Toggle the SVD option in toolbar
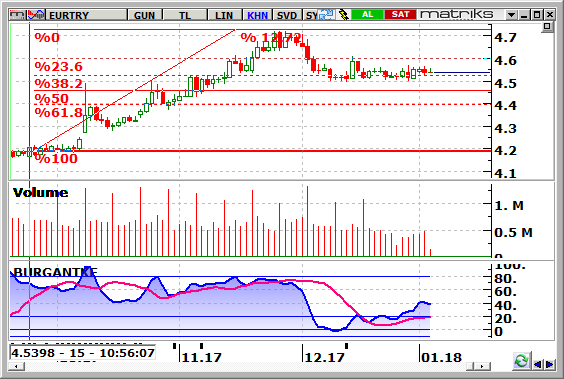The height and width of the screenshot is (379, 564). click(287, 15)
